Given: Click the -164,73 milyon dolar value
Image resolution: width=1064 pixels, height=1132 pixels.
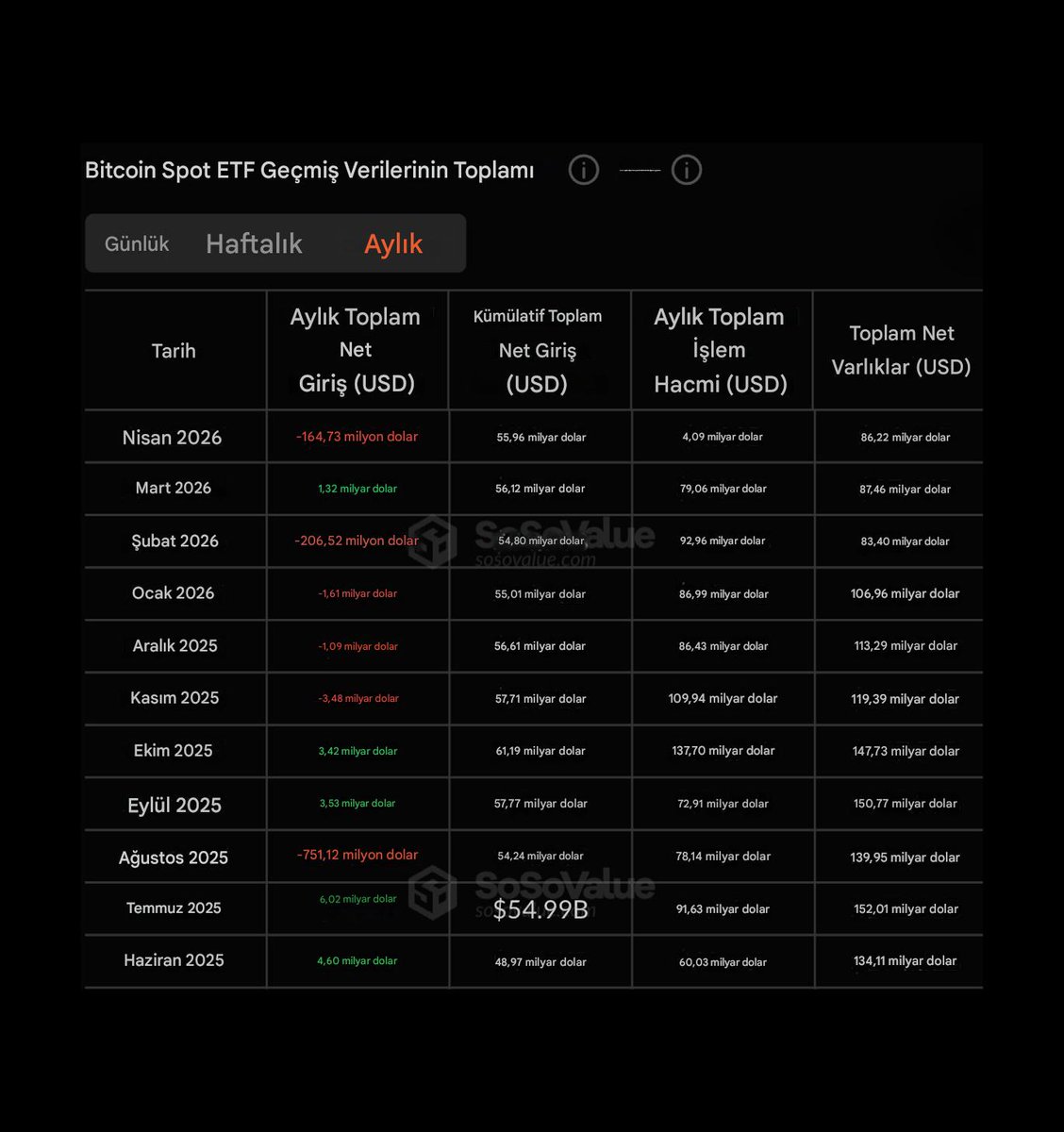Looking at the screenshot, I should (357, 437).
